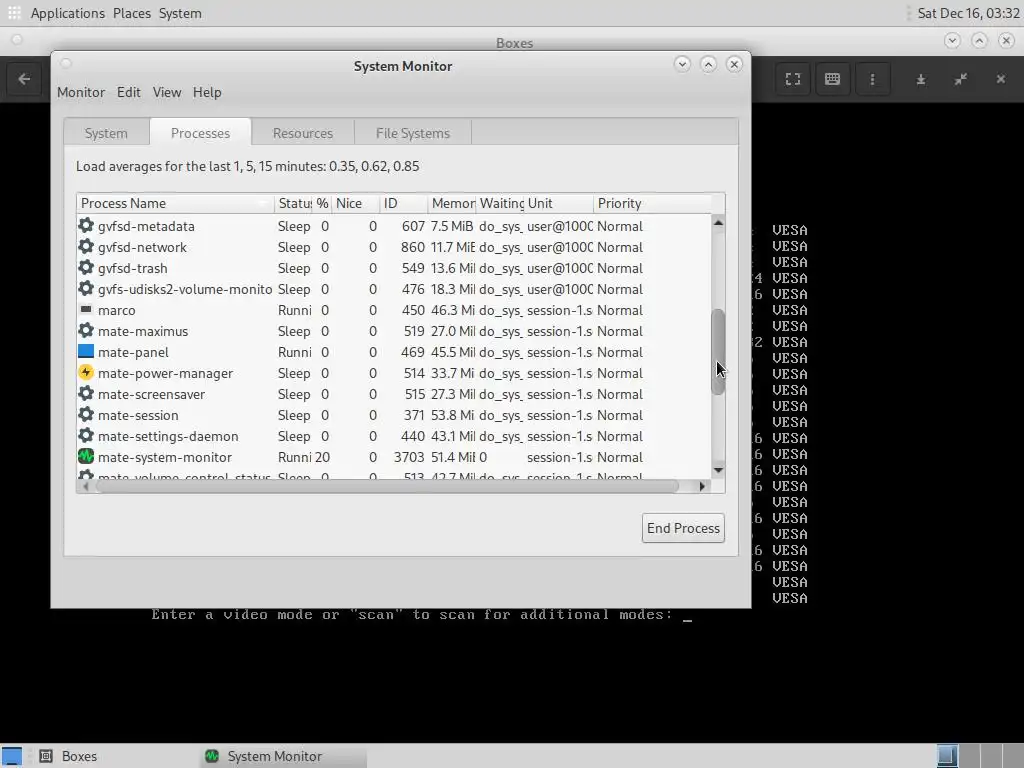1024x768 pixels.
Task: Switch to the System tab
Action: pos(106,133)
